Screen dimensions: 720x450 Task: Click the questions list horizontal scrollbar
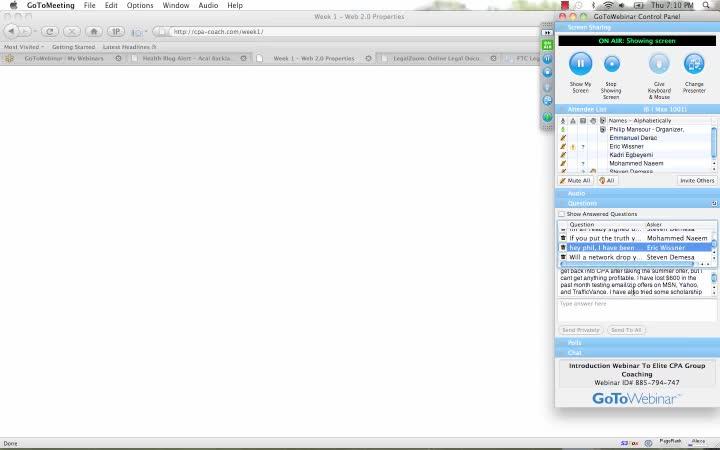627,264
